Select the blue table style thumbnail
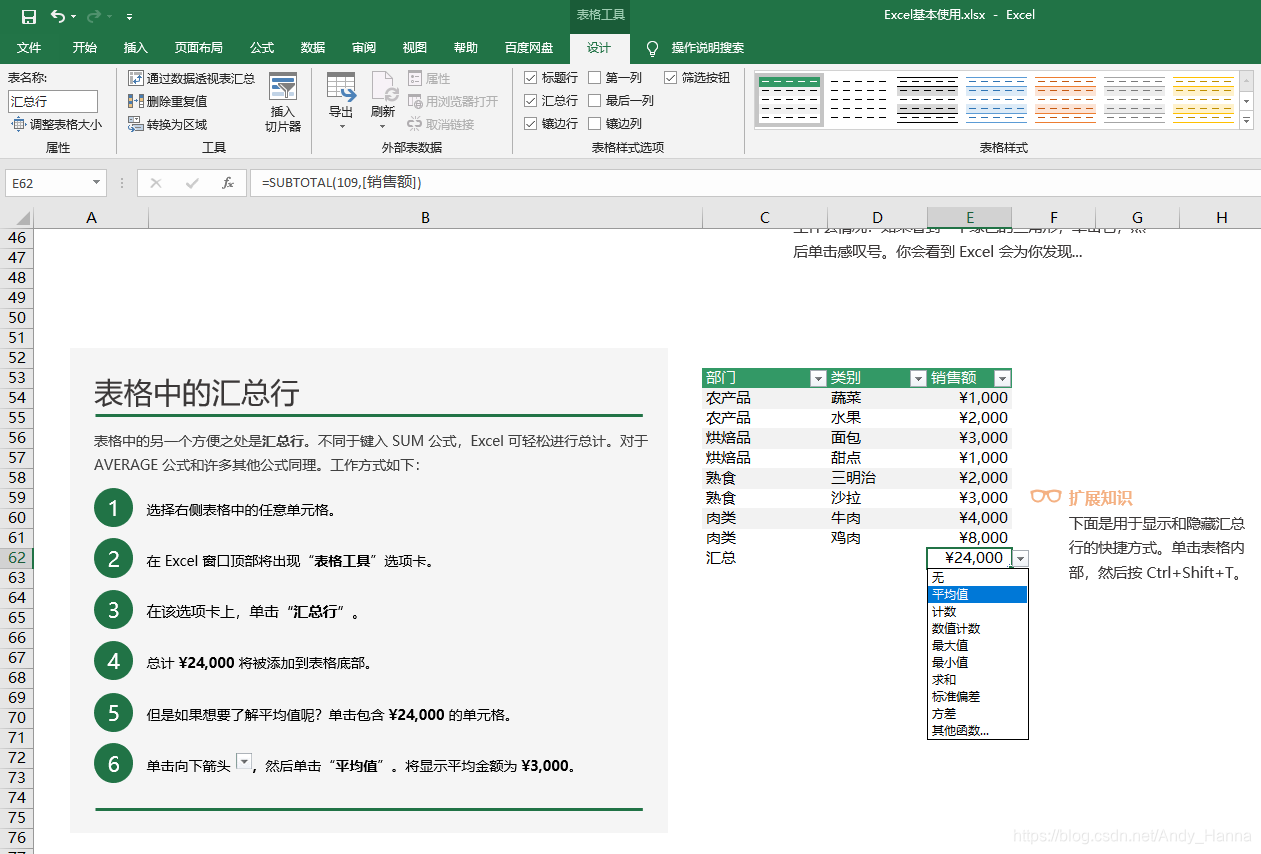Viewport: 1261px width, 854px height. point(996,99)
